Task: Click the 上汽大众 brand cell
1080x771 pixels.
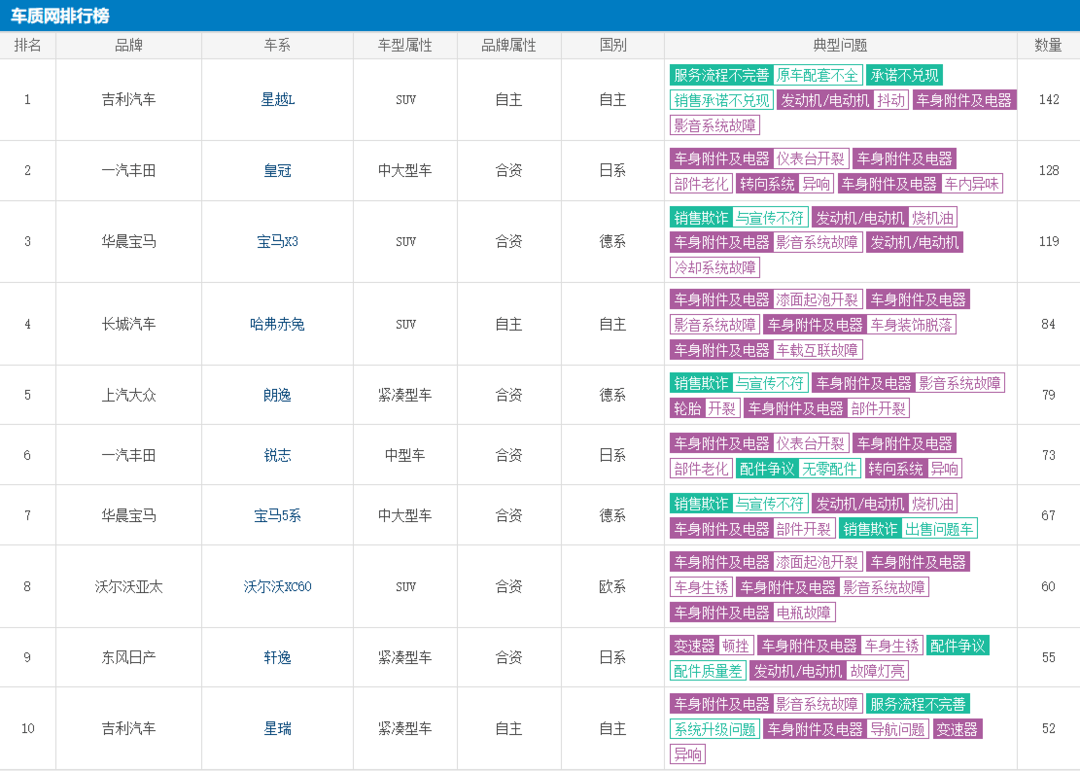Action: point(129,395)
